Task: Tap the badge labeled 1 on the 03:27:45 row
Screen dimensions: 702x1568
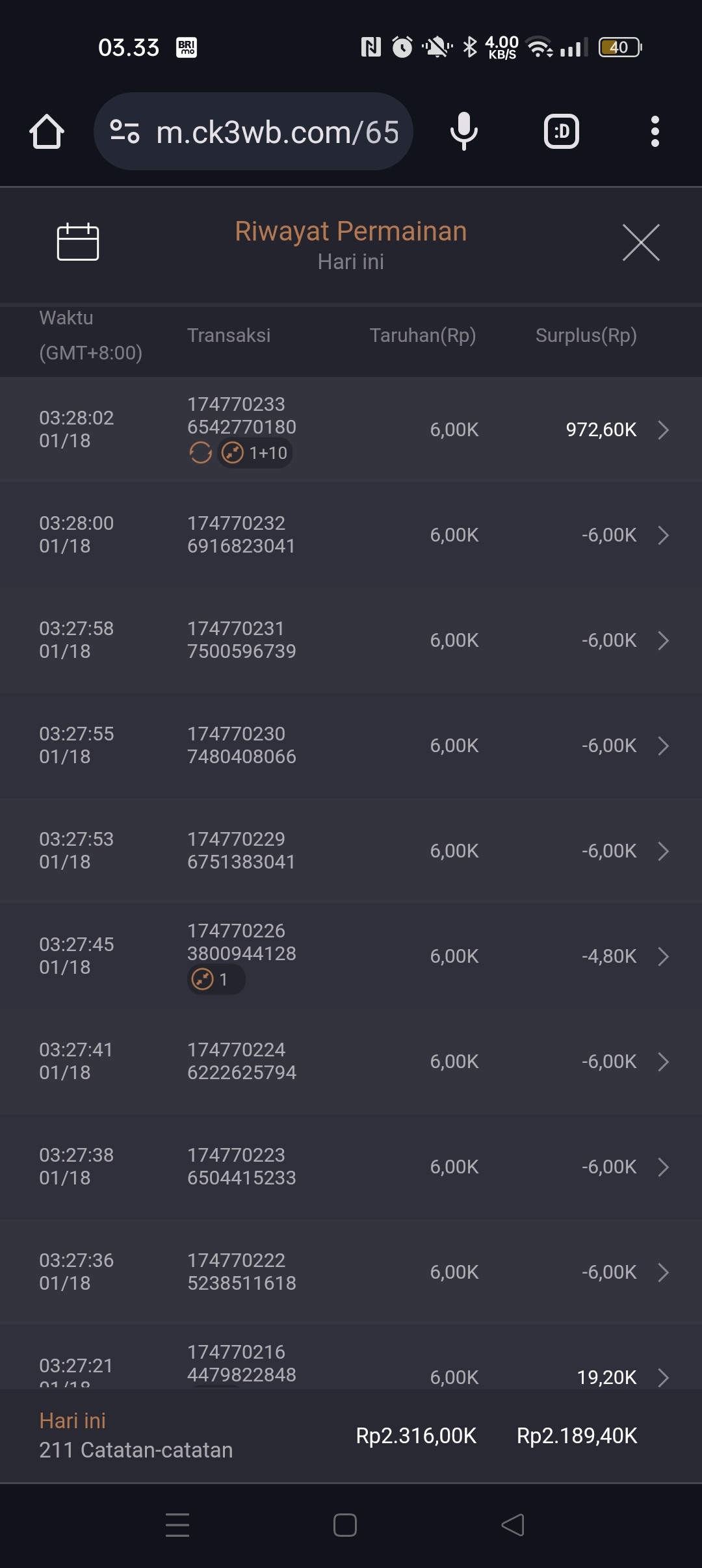Action: click(216, 979)
